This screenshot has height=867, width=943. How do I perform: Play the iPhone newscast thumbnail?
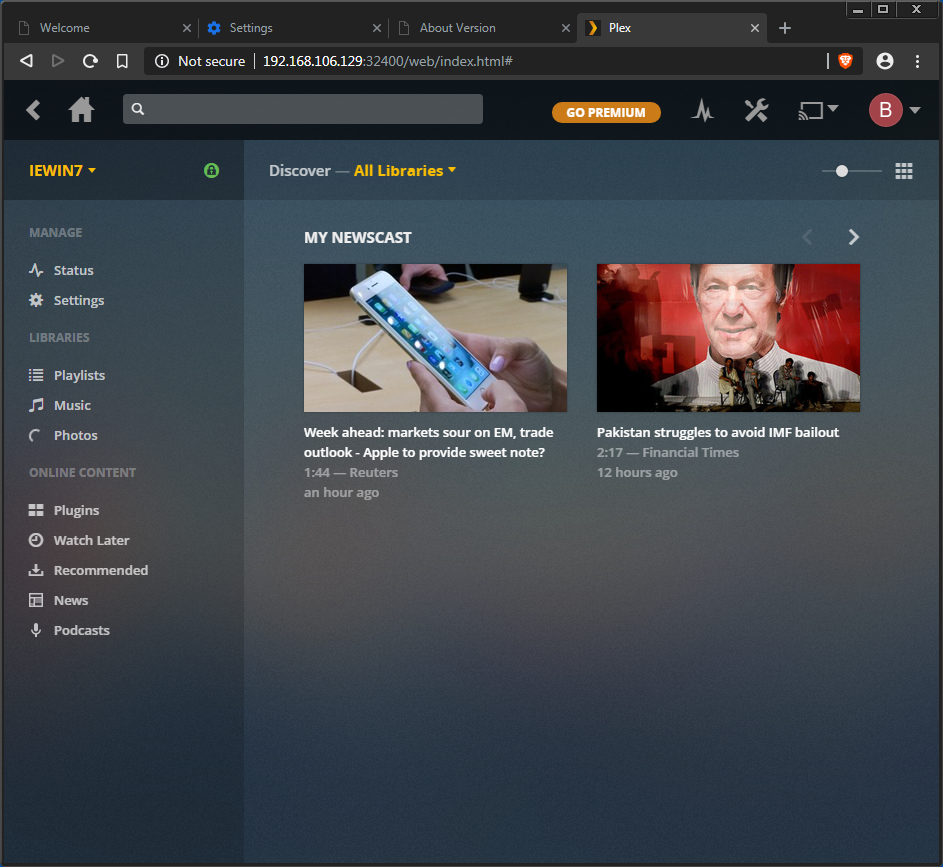(x=435, y=338)
